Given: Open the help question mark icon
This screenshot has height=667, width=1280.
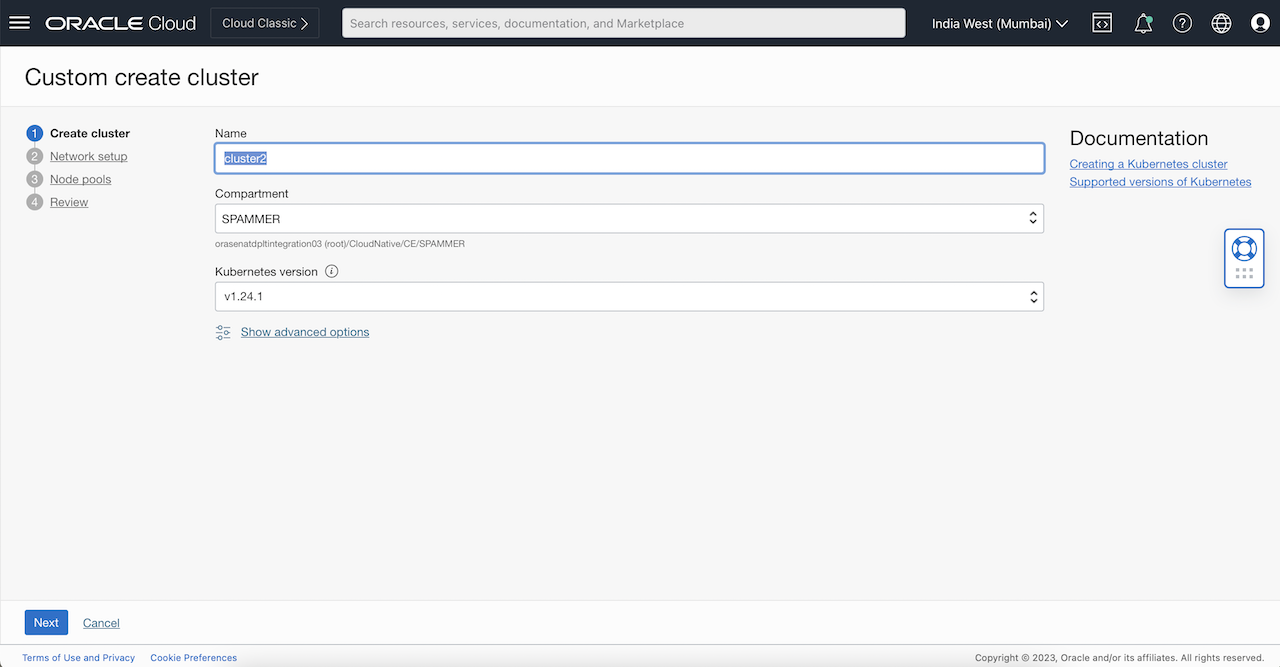Looking at the screenshot, I should click(1182, 23).
